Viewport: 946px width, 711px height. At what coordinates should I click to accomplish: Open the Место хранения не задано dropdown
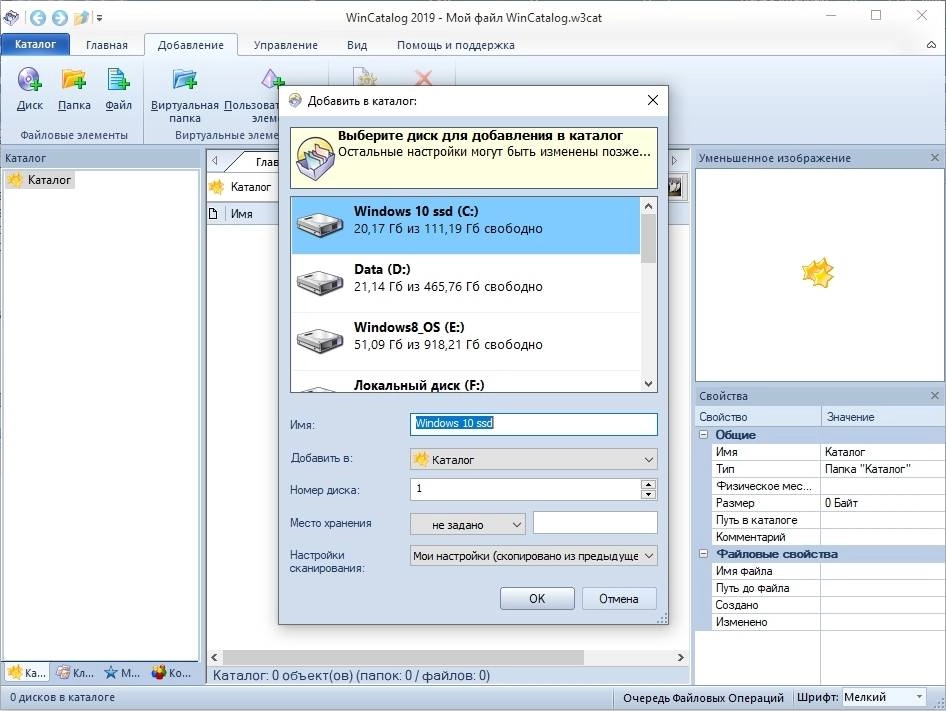(468, 524)
